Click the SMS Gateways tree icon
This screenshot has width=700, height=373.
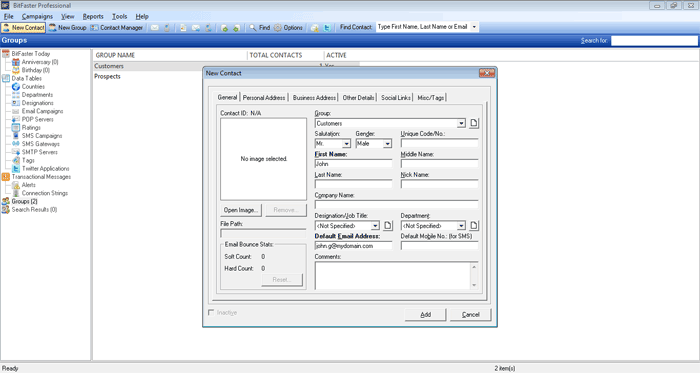(x=16, y=144)
